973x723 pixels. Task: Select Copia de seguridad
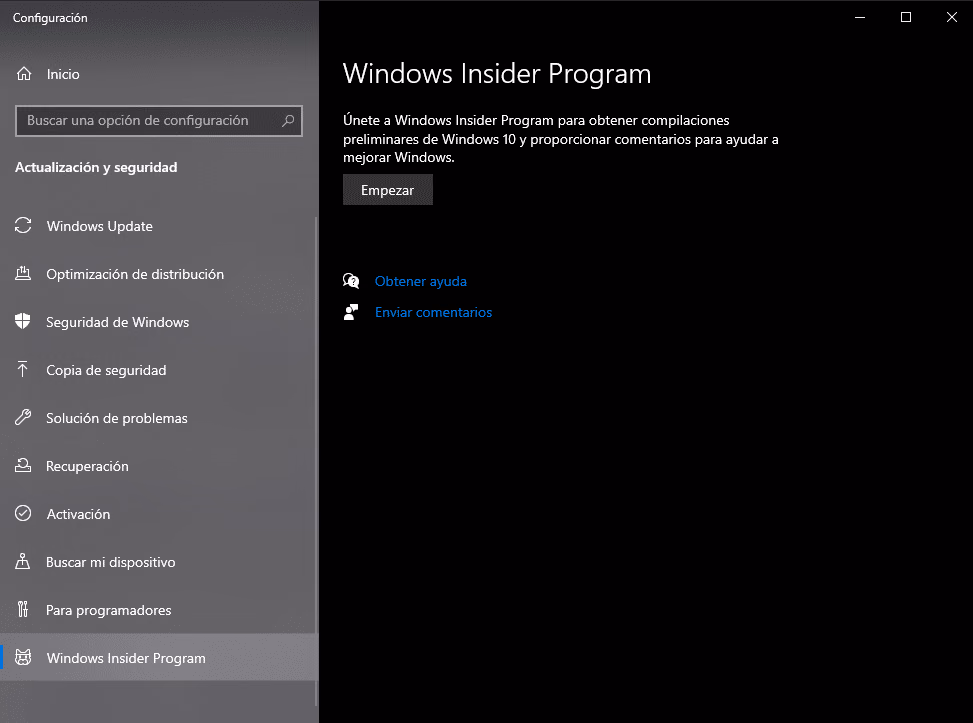coord(159,370)
